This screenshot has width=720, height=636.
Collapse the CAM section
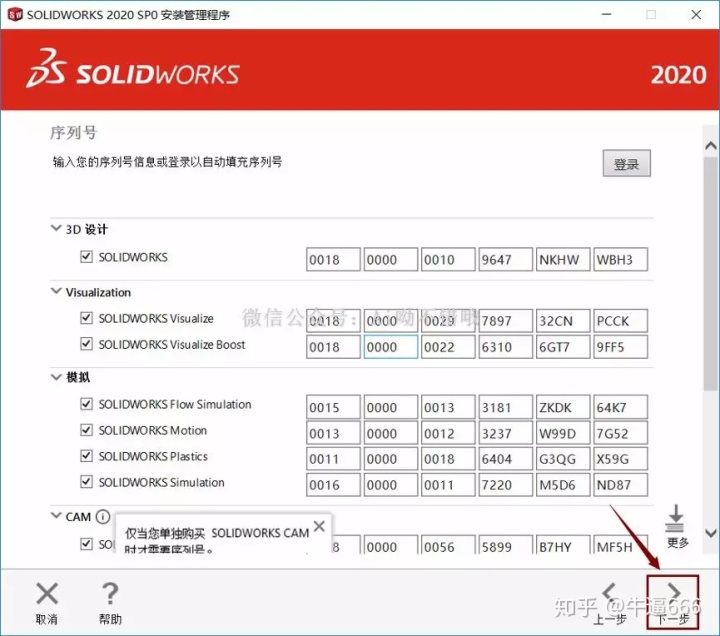click(x=56, y=515)
